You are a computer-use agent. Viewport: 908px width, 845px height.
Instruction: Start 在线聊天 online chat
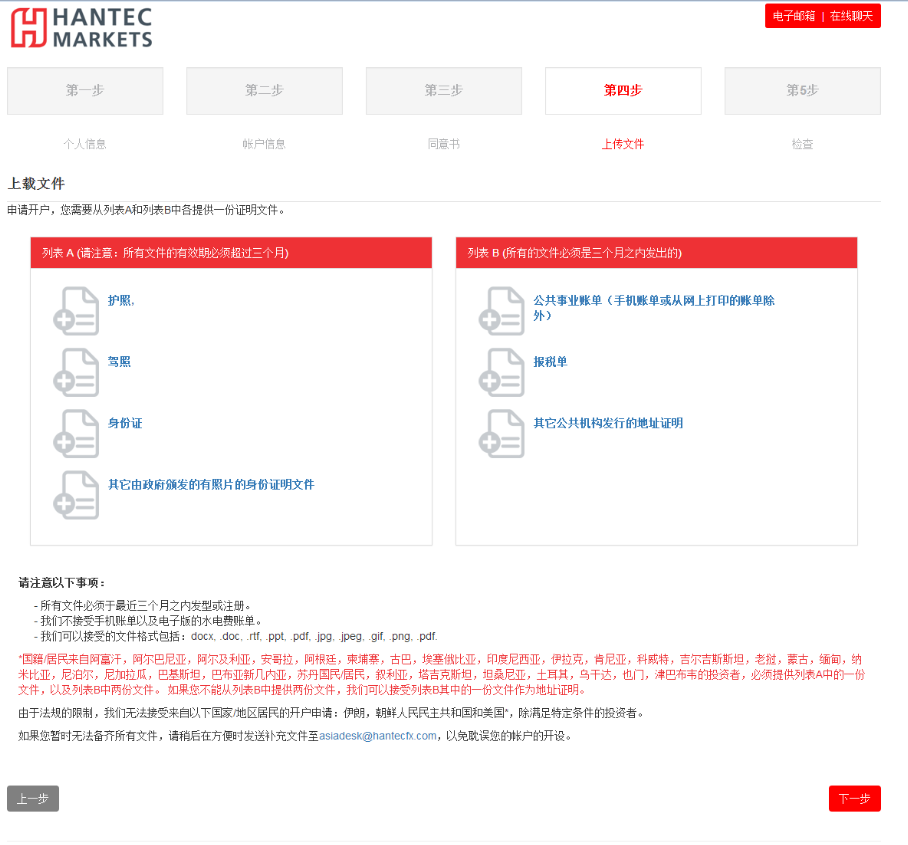[851, 16]
